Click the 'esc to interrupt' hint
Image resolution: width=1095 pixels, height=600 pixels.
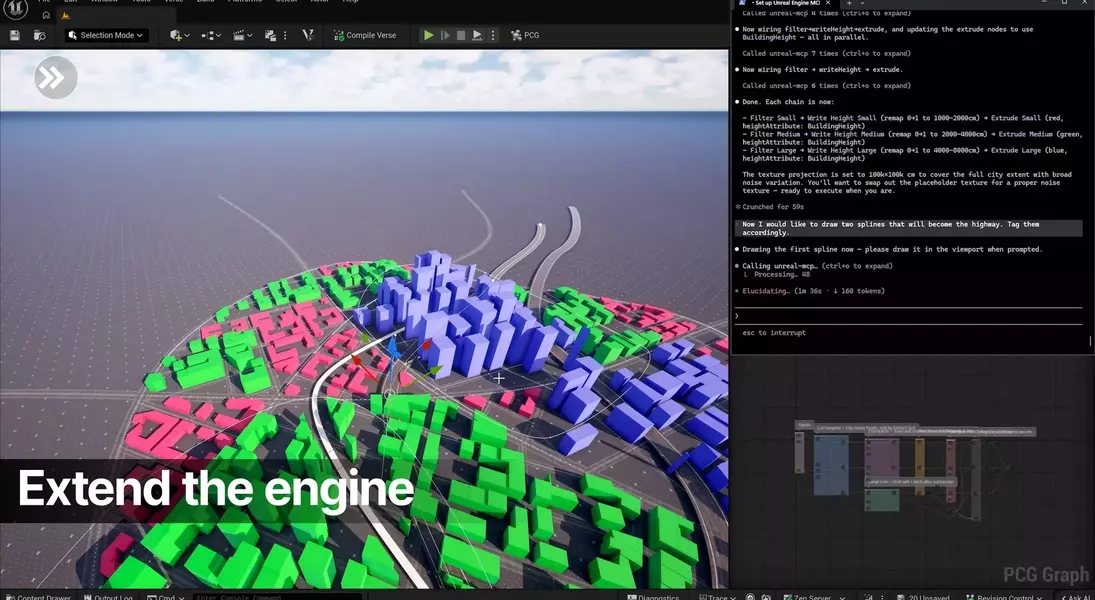pyautogui.click(x=774, y=332)
